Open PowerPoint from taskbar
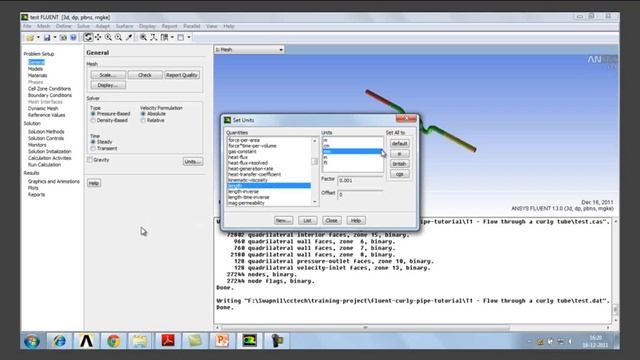 point(222,341)
